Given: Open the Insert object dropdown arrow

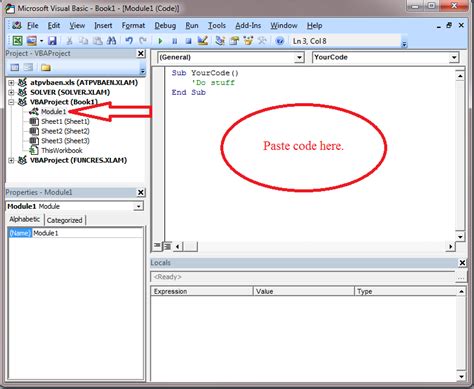Looking at the screenshot, I should click(41, 41).
